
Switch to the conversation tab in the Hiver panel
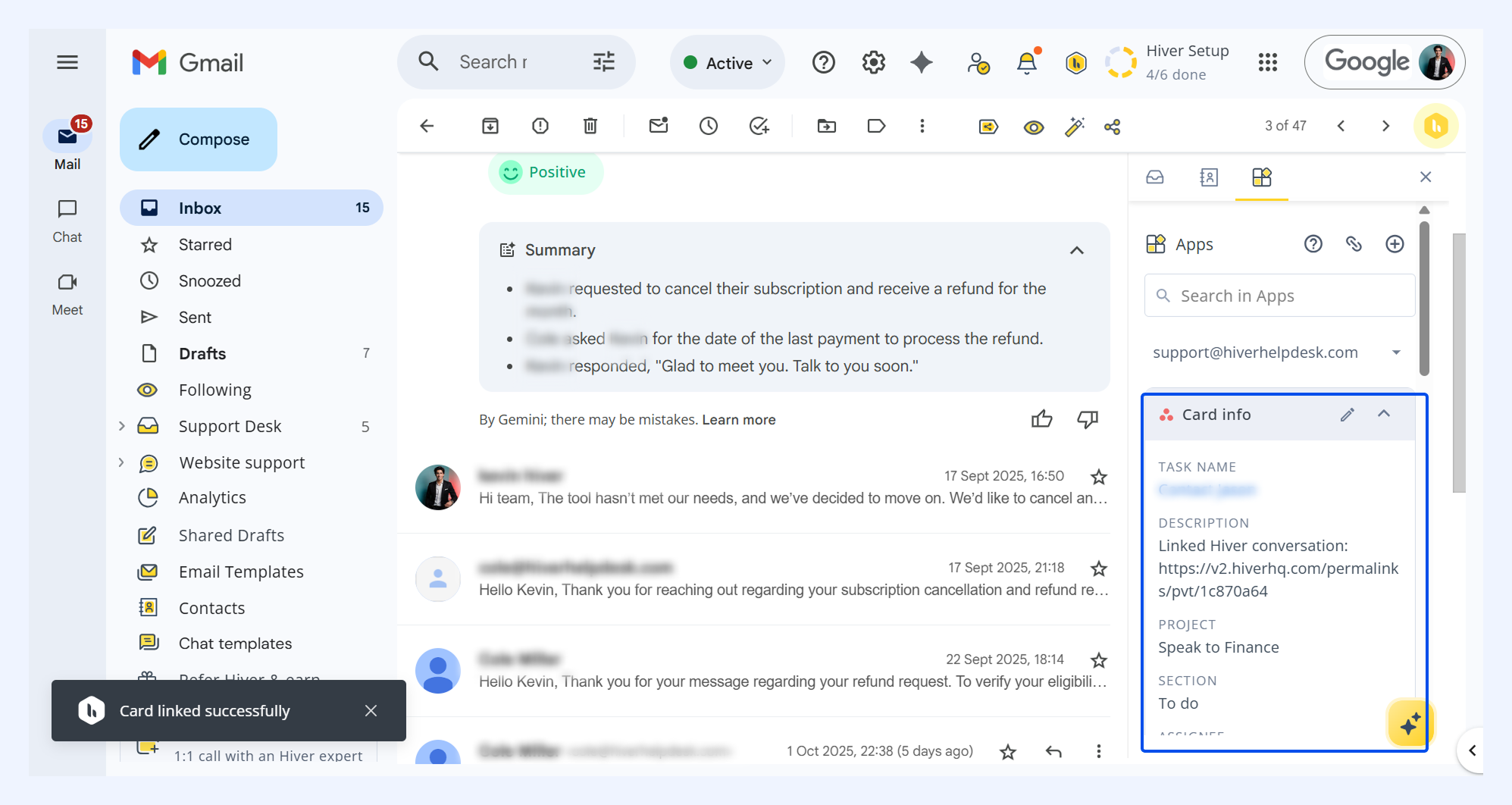[x=1155, y=177]
